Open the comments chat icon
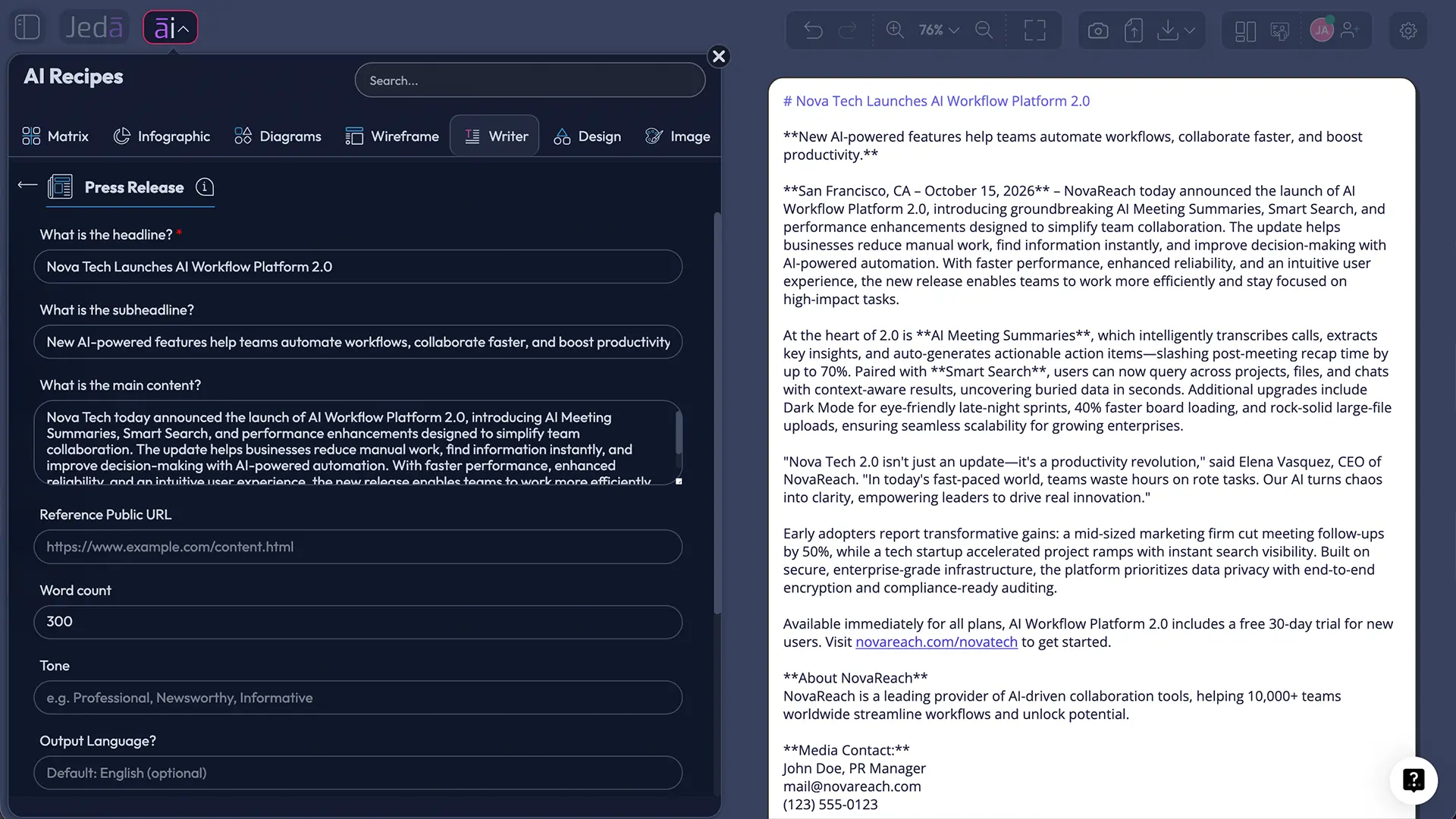This screenshot has width=1456, height=819. 1279,31
